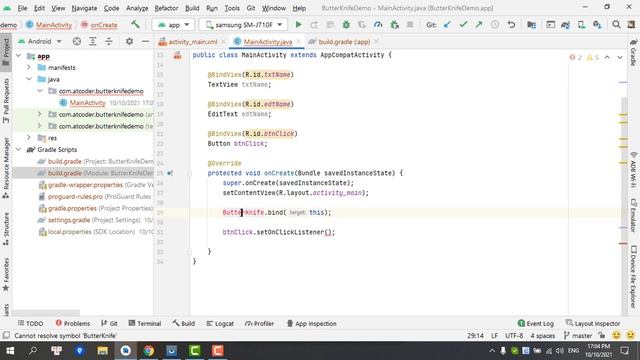Toggle the Gradle panel on right edge

[x=633, y=52]
